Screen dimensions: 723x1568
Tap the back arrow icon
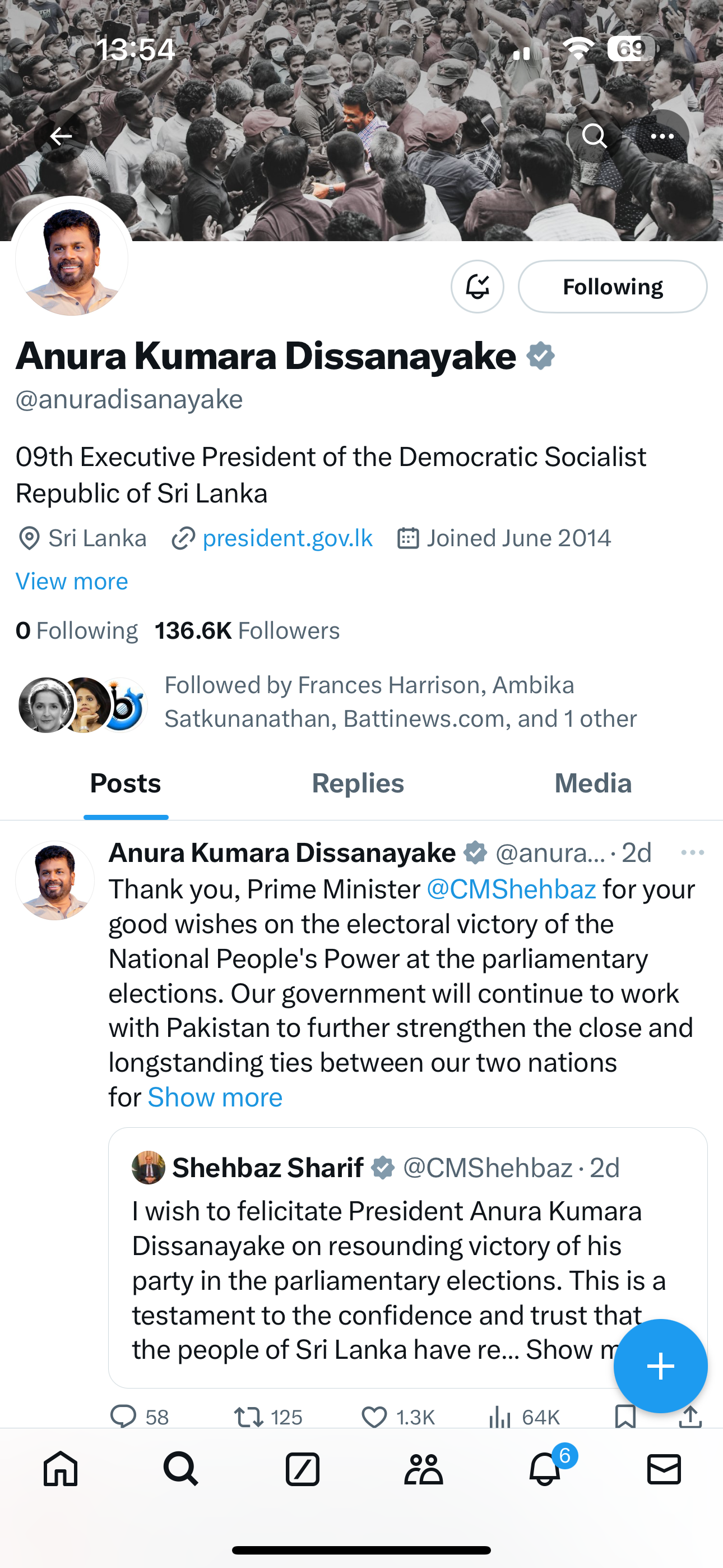[x=61, y=136]
